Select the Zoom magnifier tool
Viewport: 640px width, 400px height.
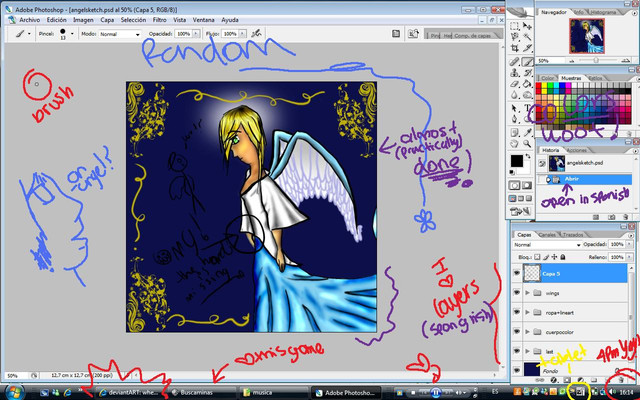point(527,144)
